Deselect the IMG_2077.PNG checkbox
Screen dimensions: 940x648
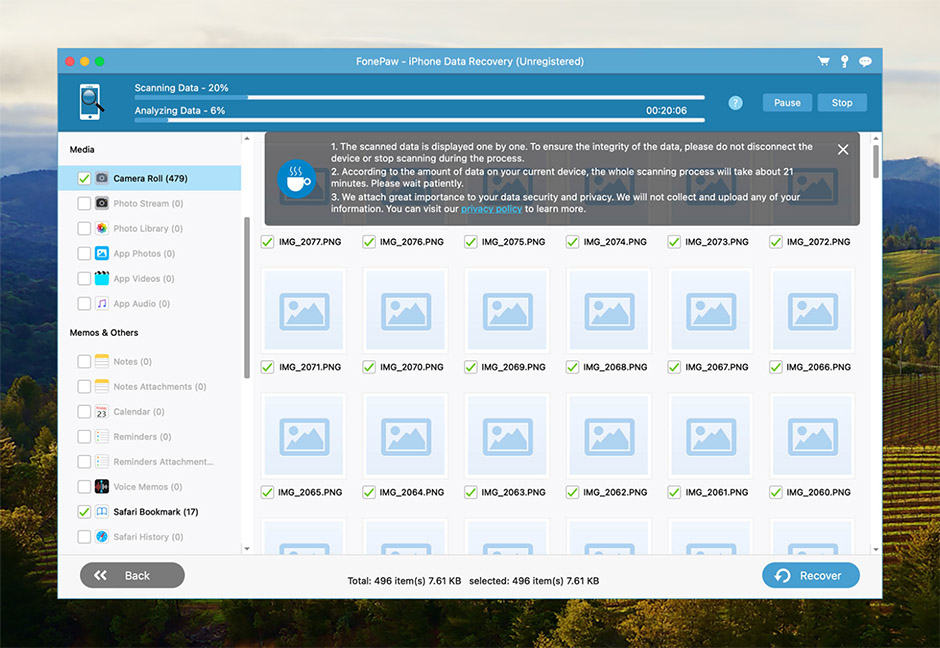[x=267, y=242]
